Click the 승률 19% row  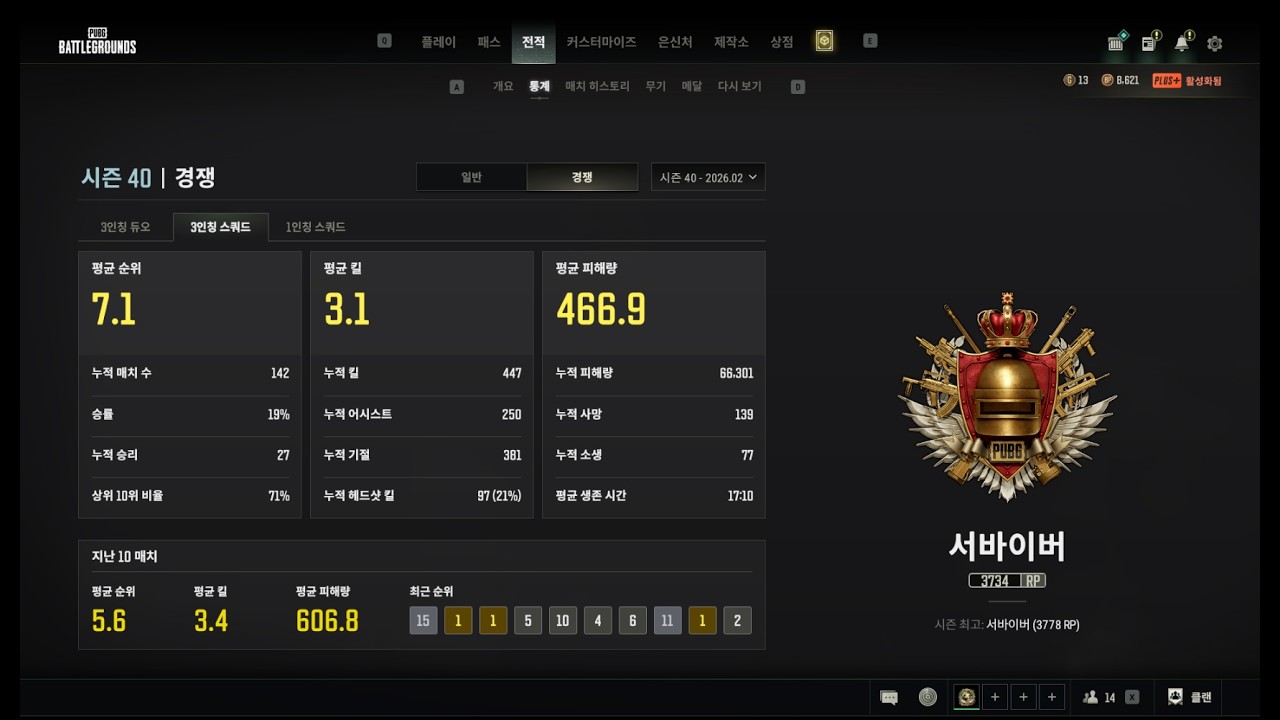click(190, 414)
